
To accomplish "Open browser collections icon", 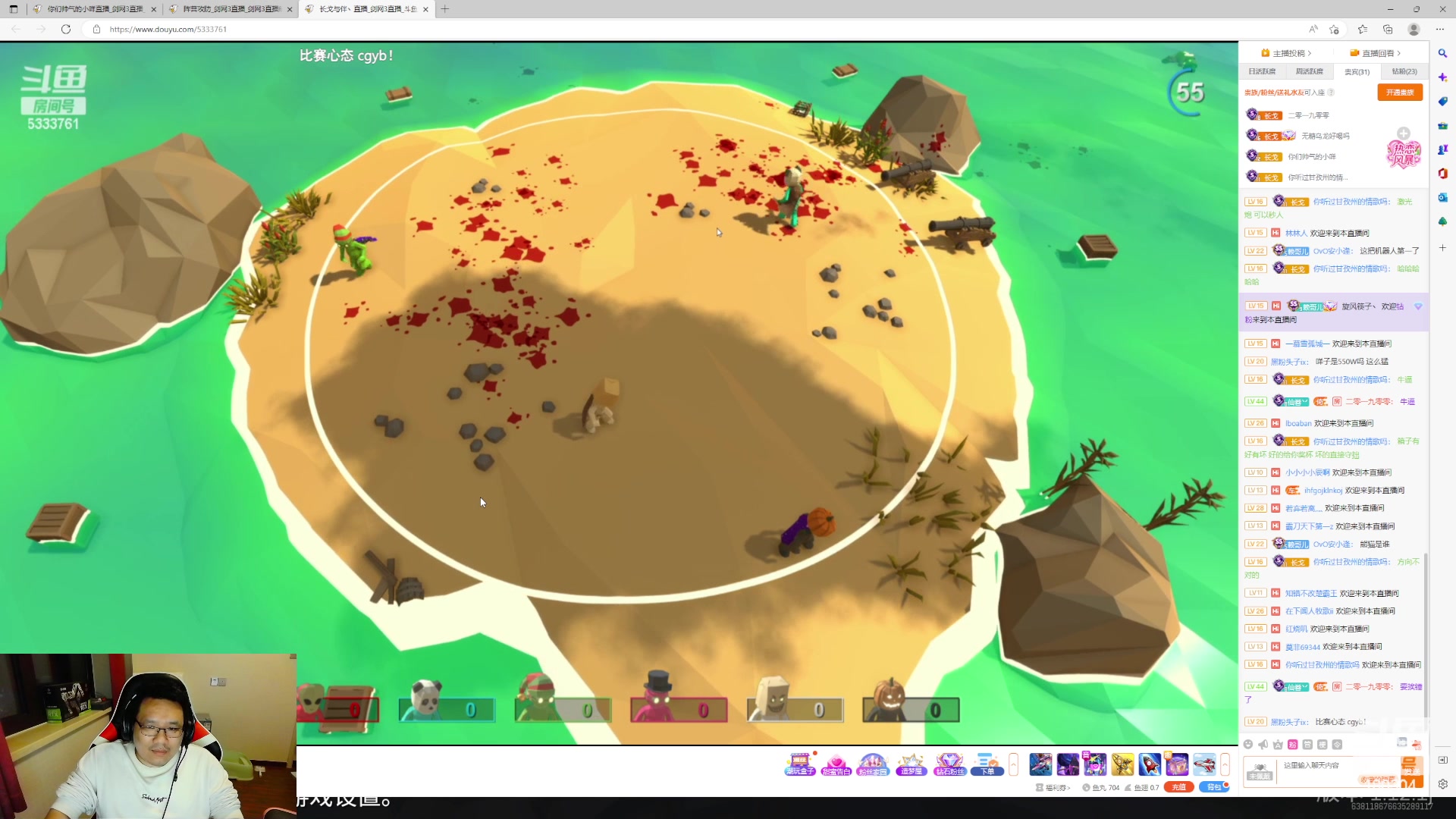I will (1388, 30).
